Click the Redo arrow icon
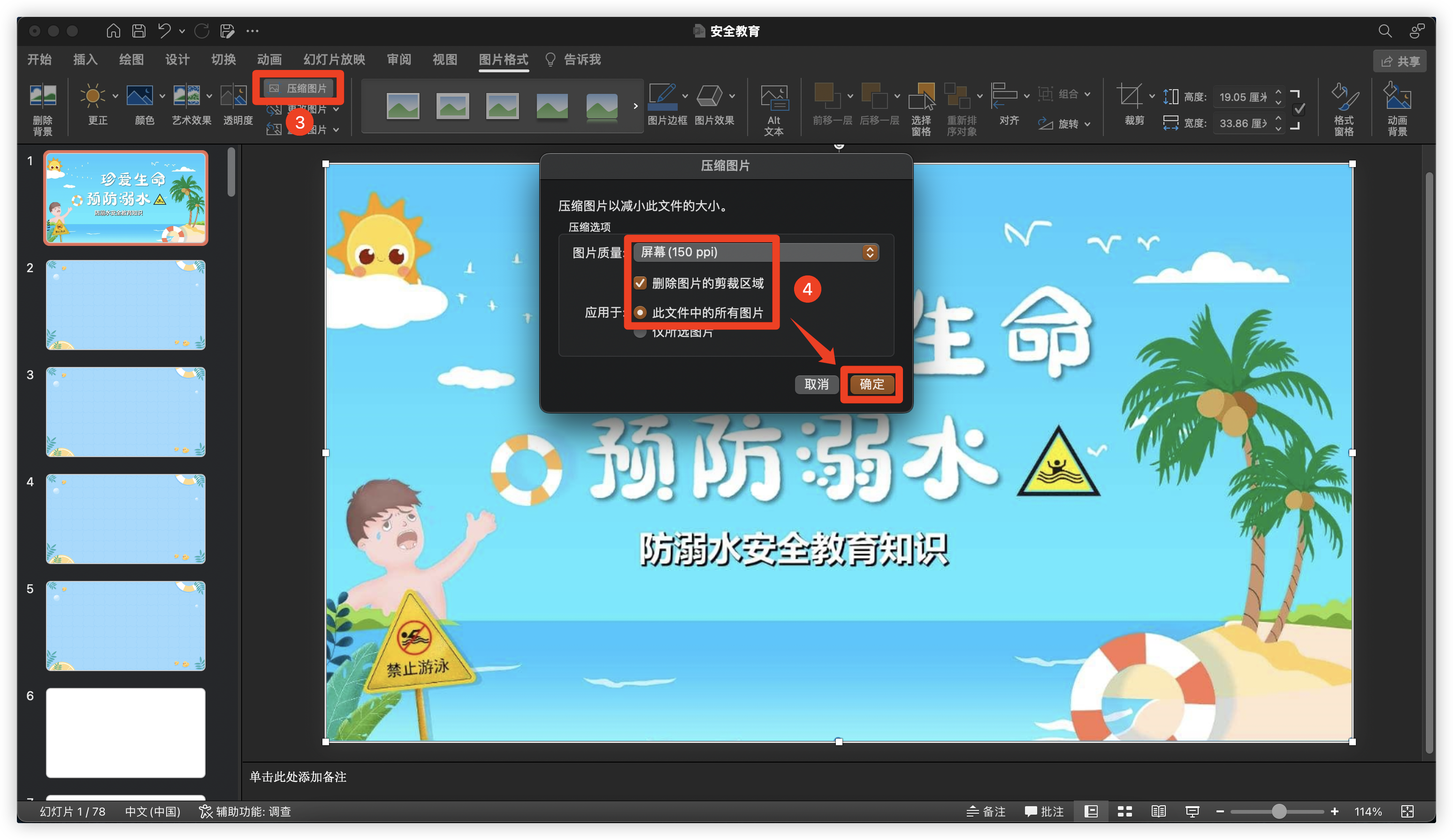1453x840 pixels. point(202,31)
